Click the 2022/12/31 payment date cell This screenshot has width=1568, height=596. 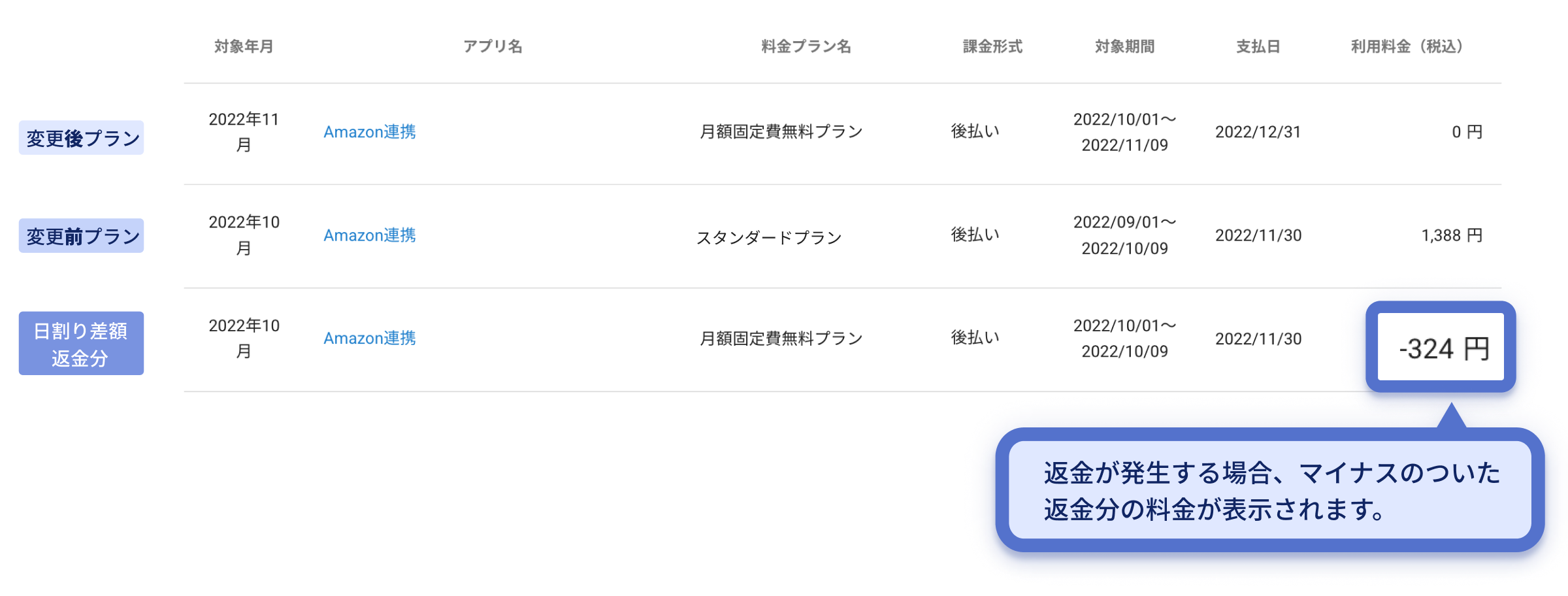(x=1258, y=131)
